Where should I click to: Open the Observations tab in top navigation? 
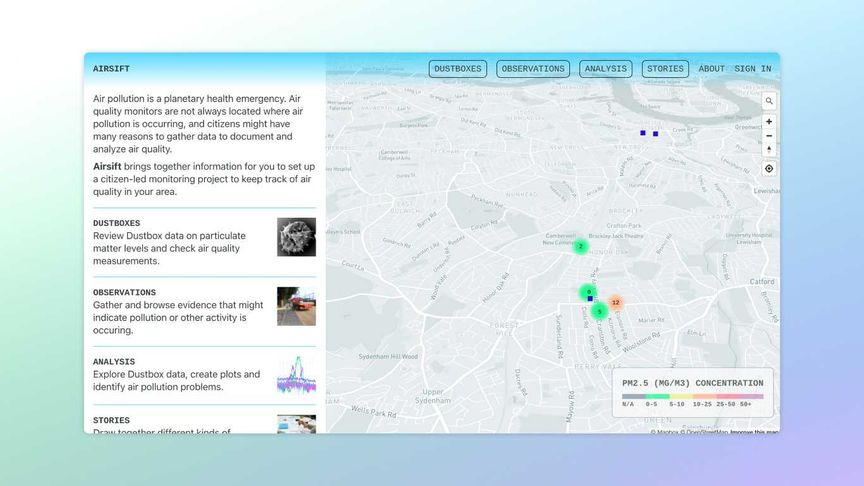tap(533, 69)
